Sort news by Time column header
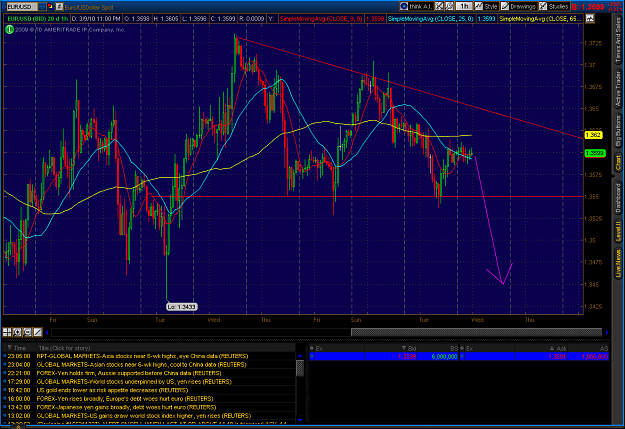Screen dimensions: 625x429 [x=19, y=348]
